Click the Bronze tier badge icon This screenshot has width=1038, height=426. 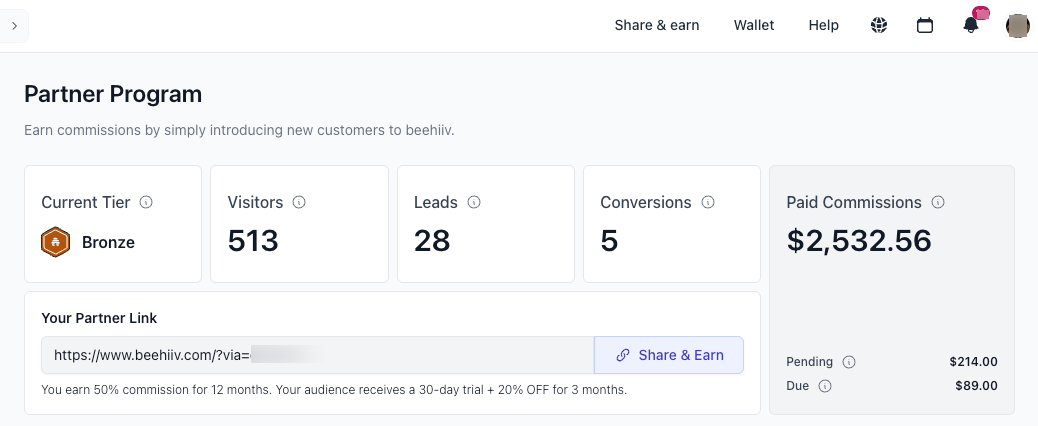(55, 242)
